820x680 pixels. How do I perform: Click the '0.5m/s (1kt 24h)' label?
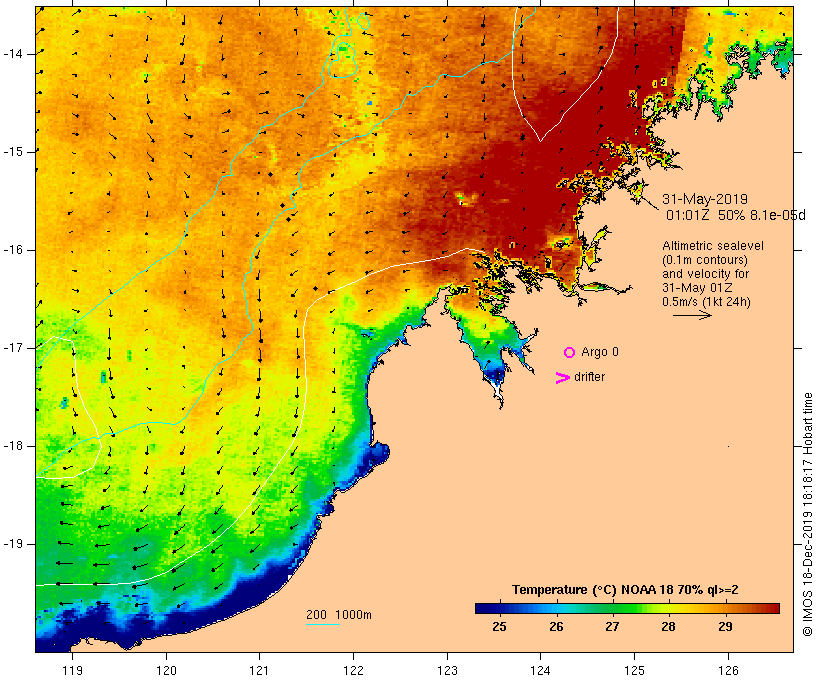(x=706, y=302)
